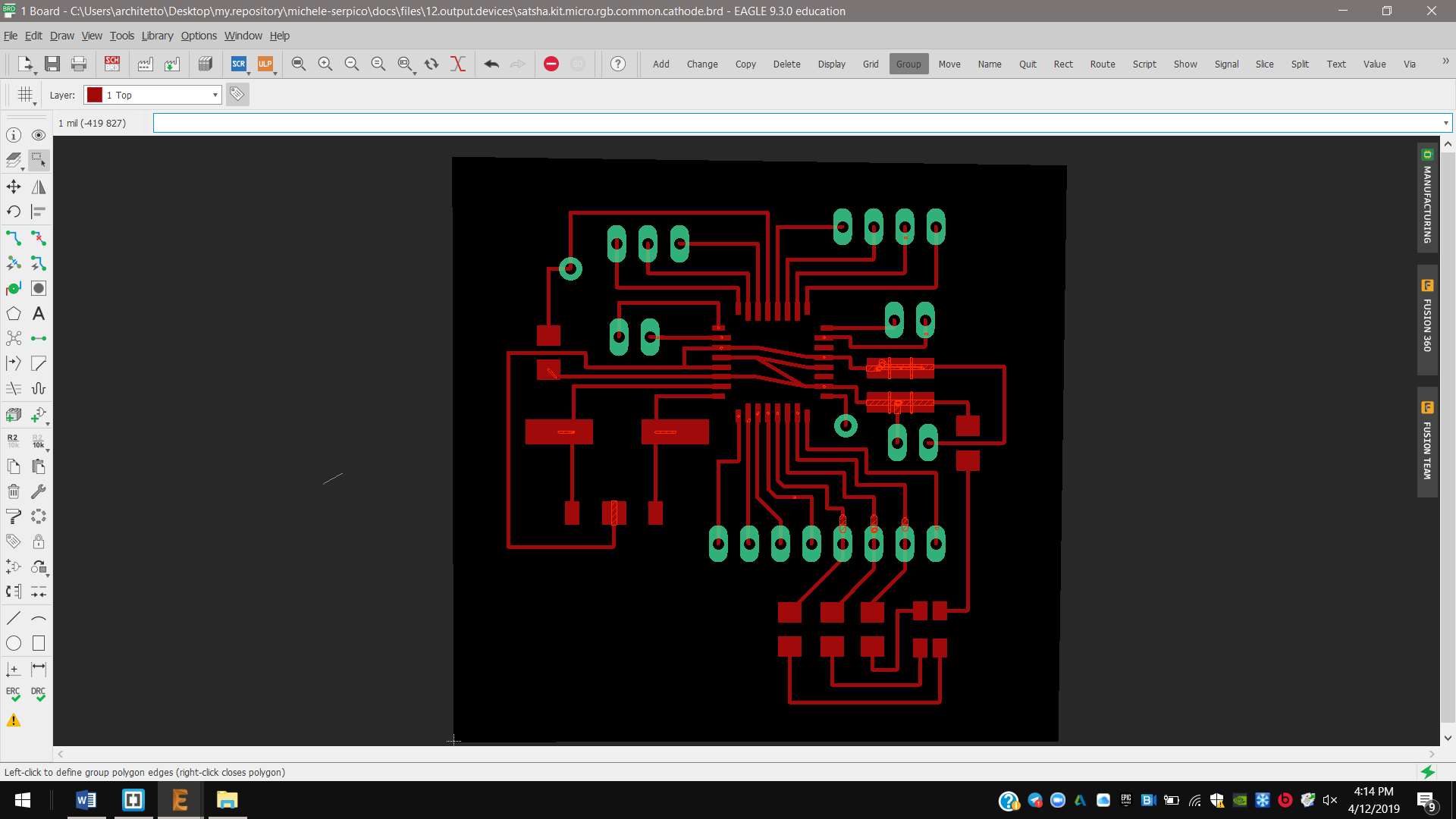This screenshot has width=1456, height=819.
Task: Switch to schematic with SCH/BRD icon
Action: 112,64
